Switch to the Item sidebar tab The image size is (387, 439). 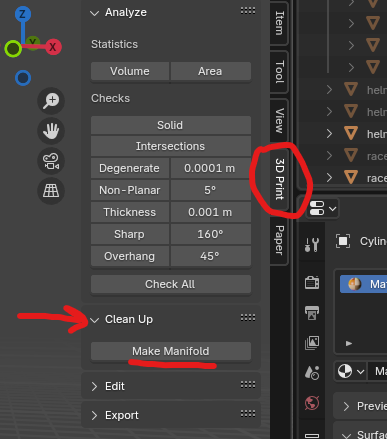[x=279, y=23]
